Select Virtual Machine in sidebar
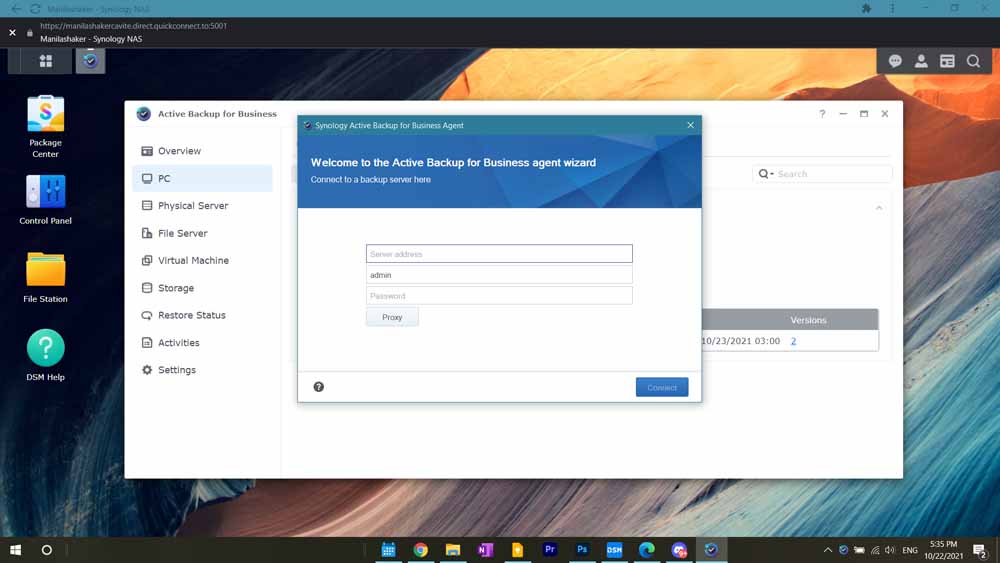Image resolution: width=1000 pixels, height=563 pixels. point(202,260)
